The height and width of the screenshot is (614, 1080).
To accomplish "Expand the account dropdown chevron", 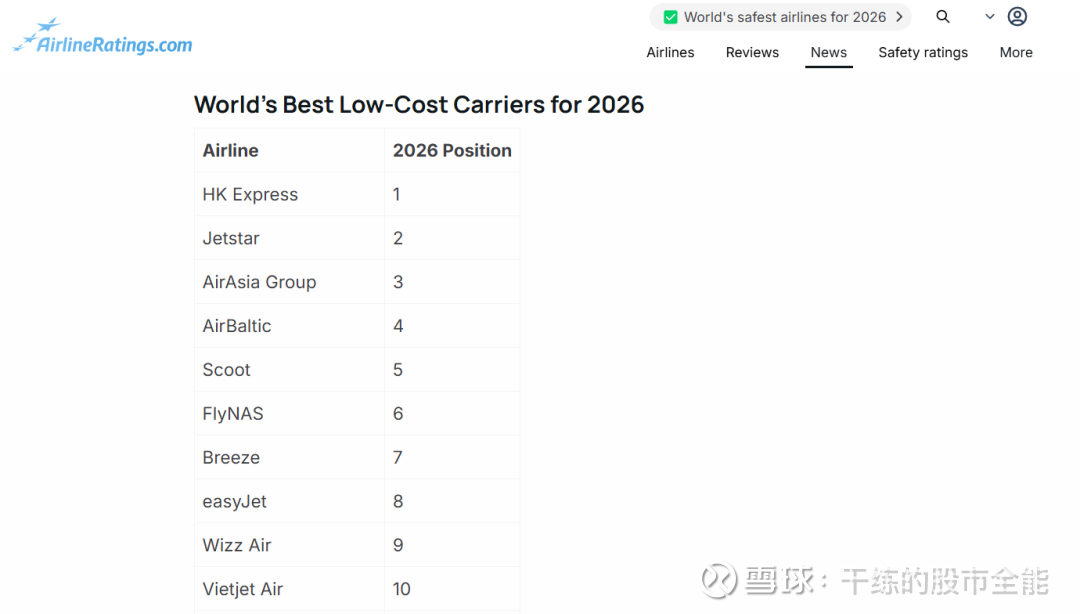I will [x=990, y=17].
